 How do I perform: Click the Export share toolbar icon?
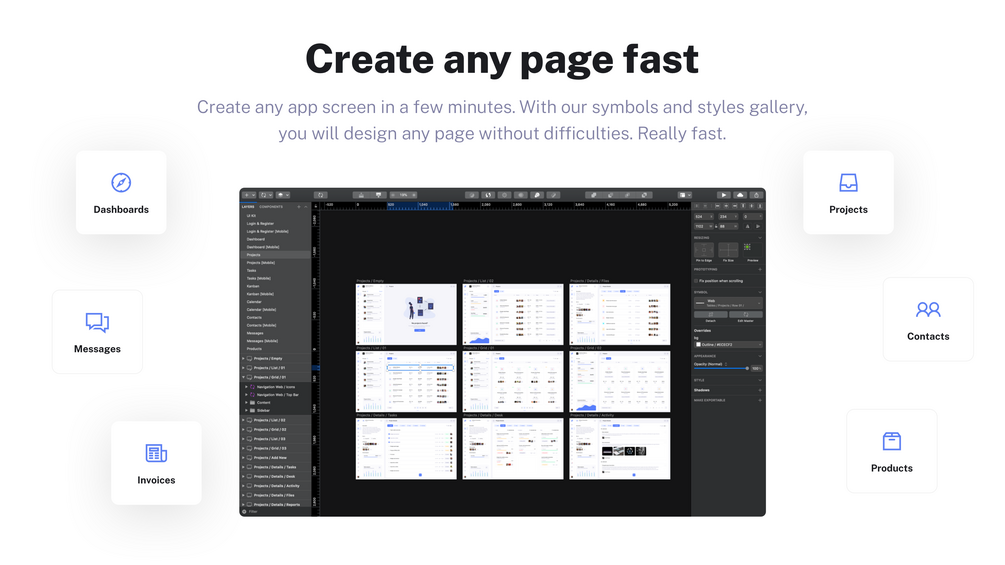tap(757, 195)
